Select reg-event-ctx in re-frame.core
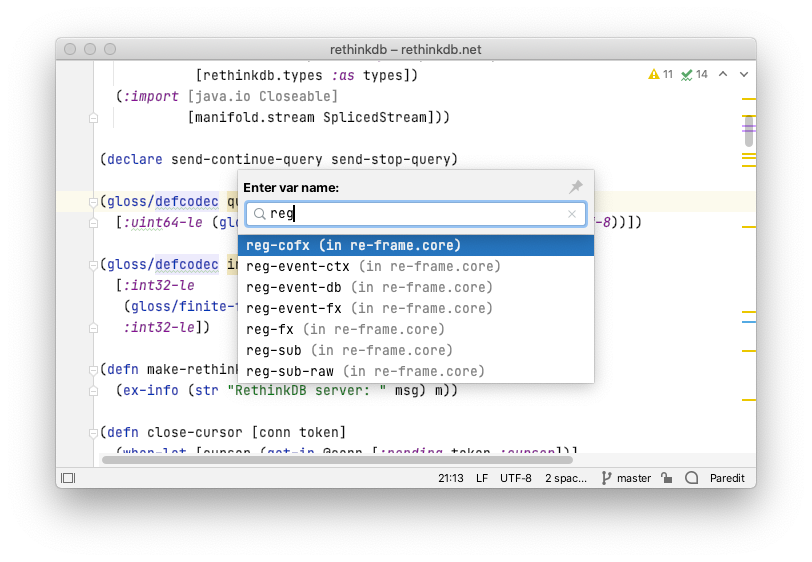812x562 pixels. 416,266
